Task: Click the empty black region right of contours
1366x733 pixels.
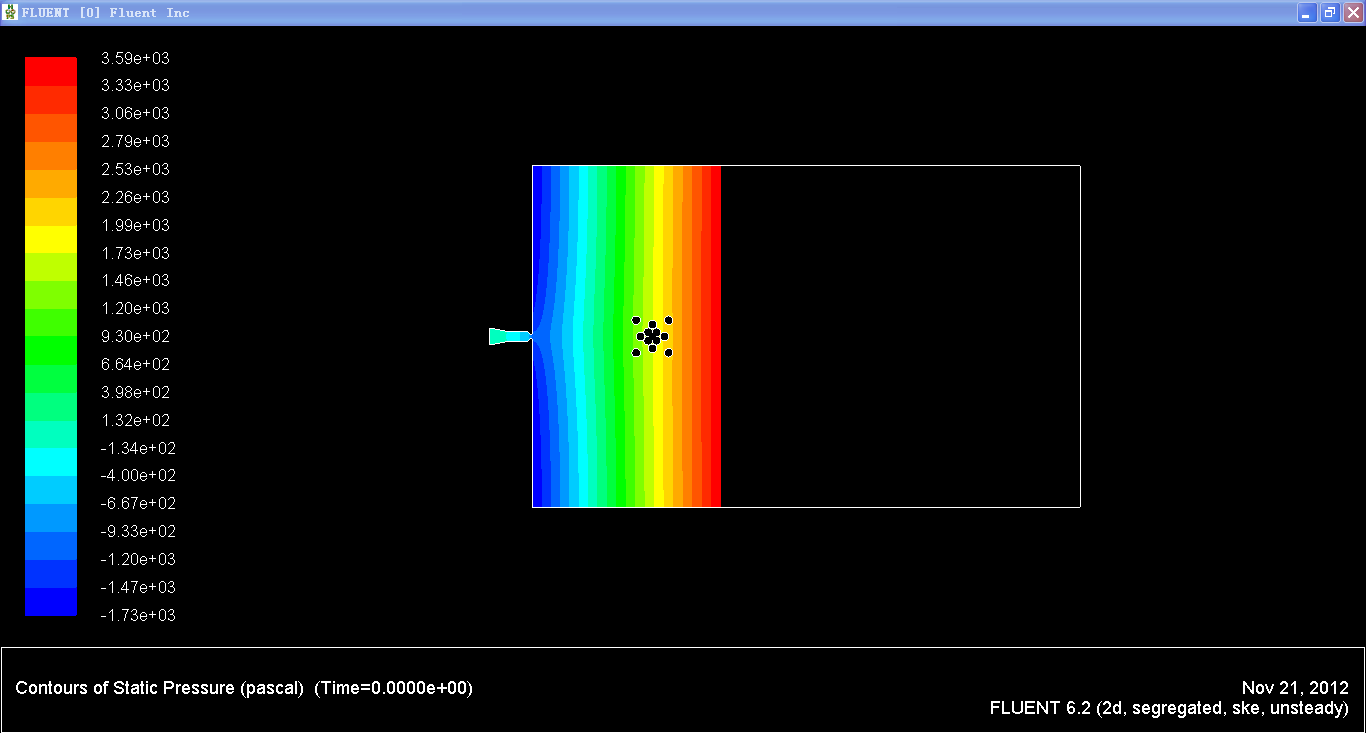Action: coord(900,336)
